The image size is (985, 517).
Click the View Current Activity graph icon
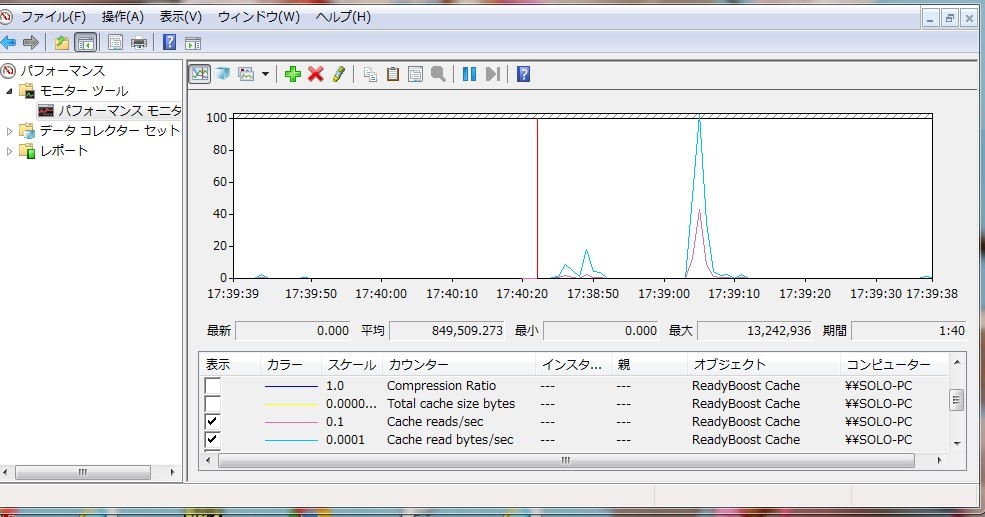pyautogui.click(x=200, y=74)
